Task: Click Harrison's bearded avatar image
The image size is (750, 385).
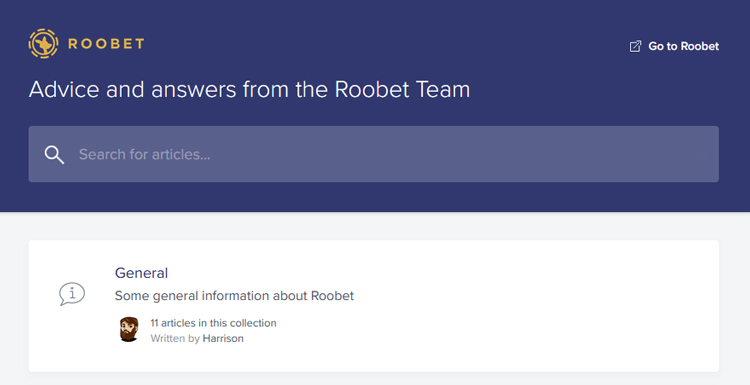Action: 129,330
